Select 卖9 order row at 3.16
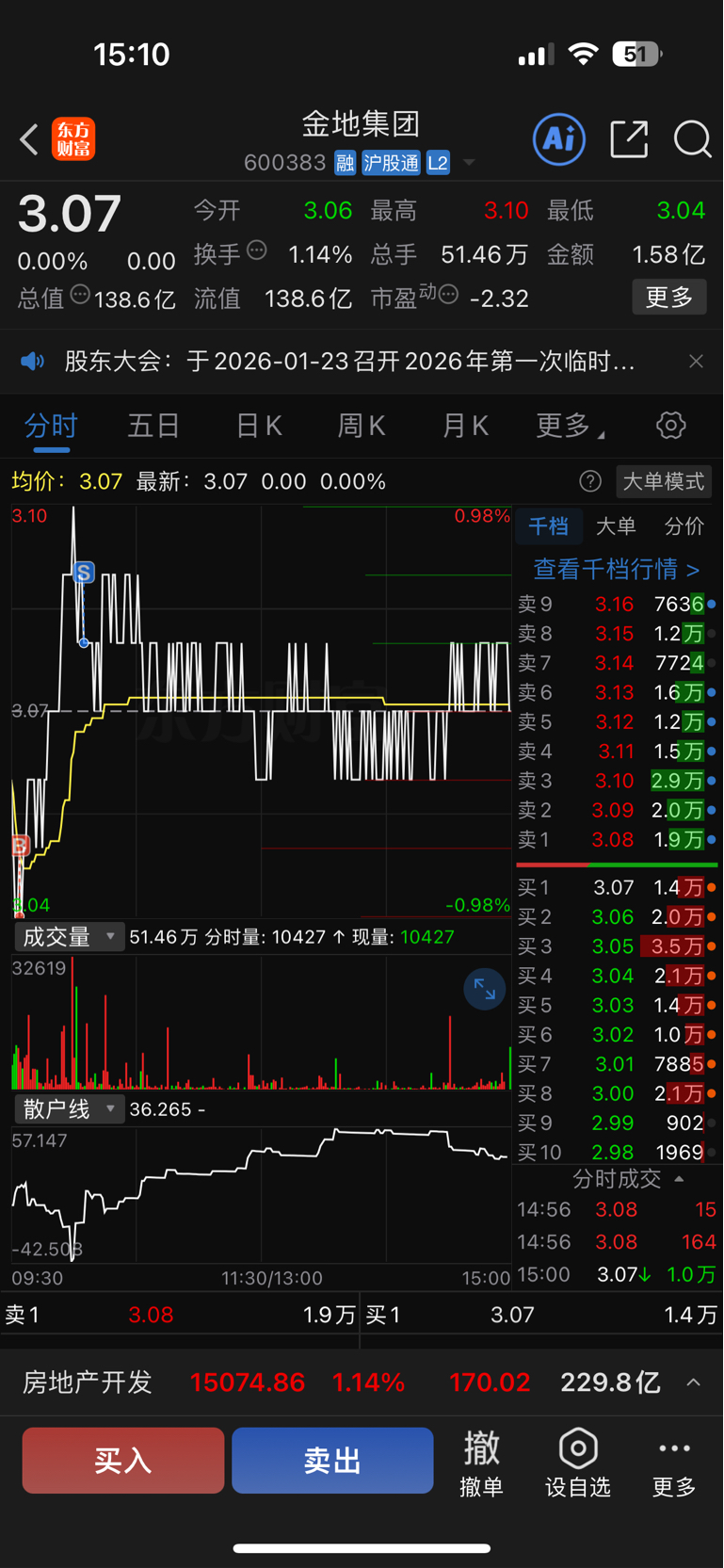 pyautogui.click(x=617, y=604)
